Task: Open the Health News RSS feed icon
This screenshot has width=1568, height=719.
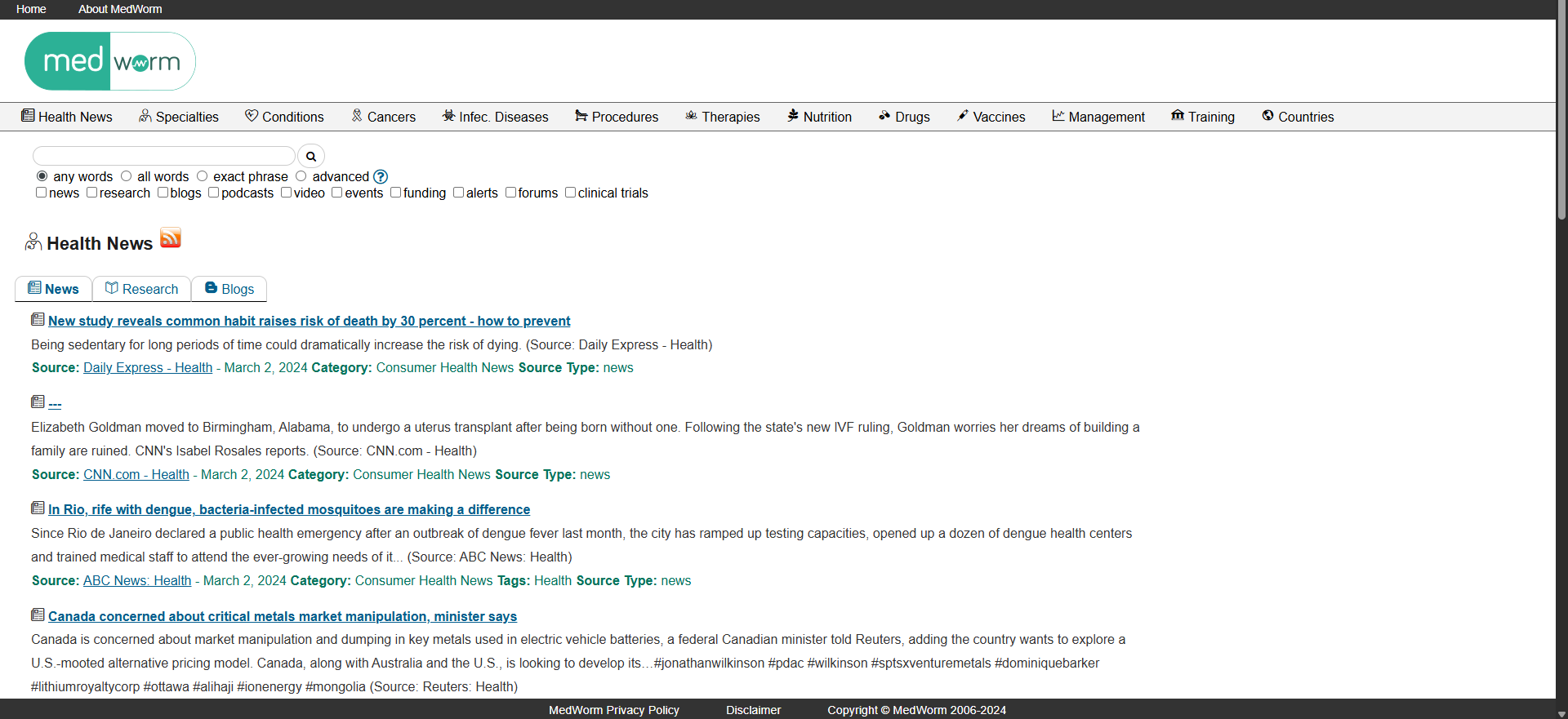Action: point(171,238)
